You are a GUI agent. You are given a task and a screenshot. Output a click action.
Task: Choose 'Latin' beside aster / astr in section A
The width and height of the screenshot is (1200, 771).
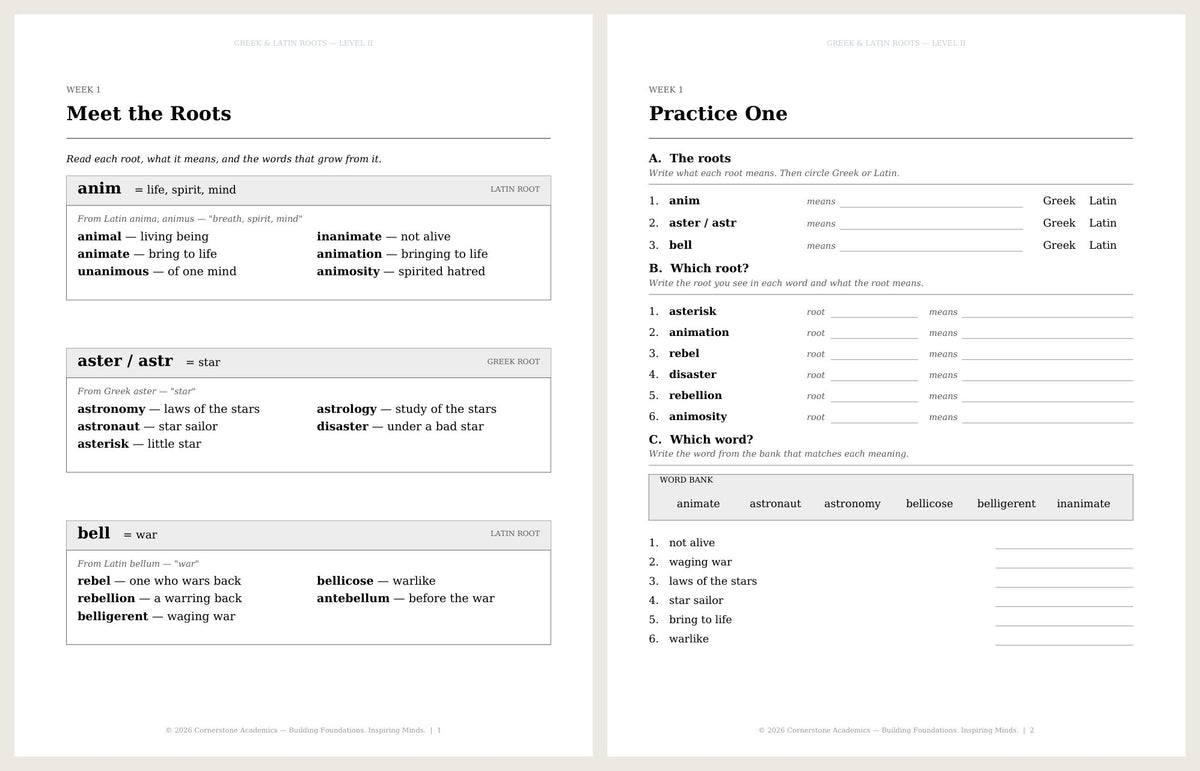coord(1103,223)
